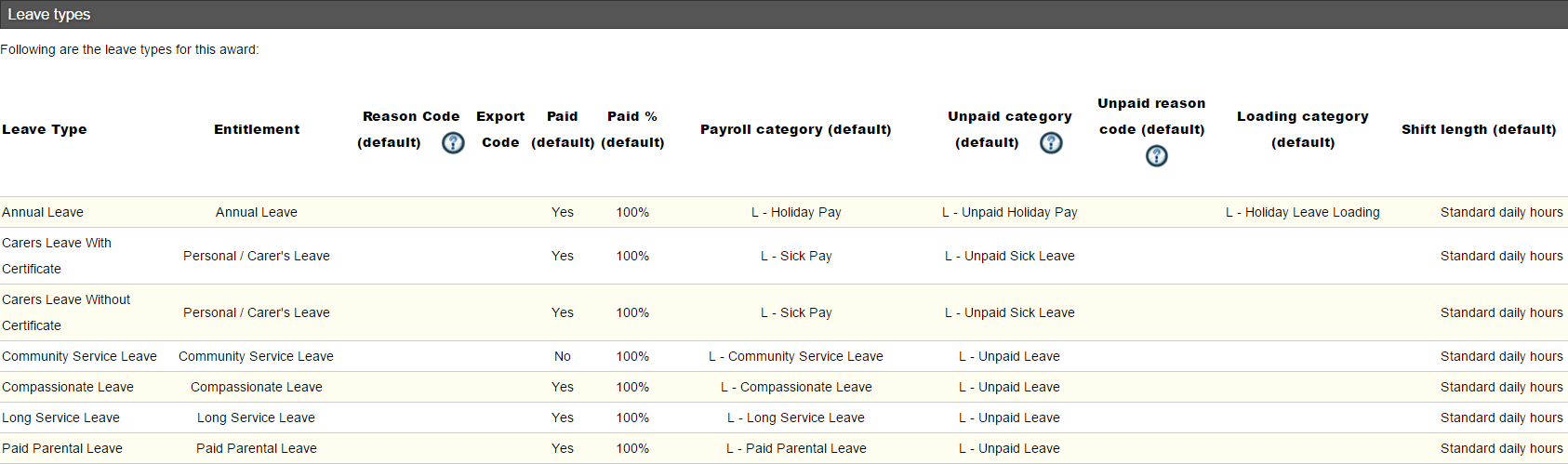This screenshot has width=1568, height=464.
Task: Click L - Unpaid Holiday Pay cell
Action: [1010, 212]
